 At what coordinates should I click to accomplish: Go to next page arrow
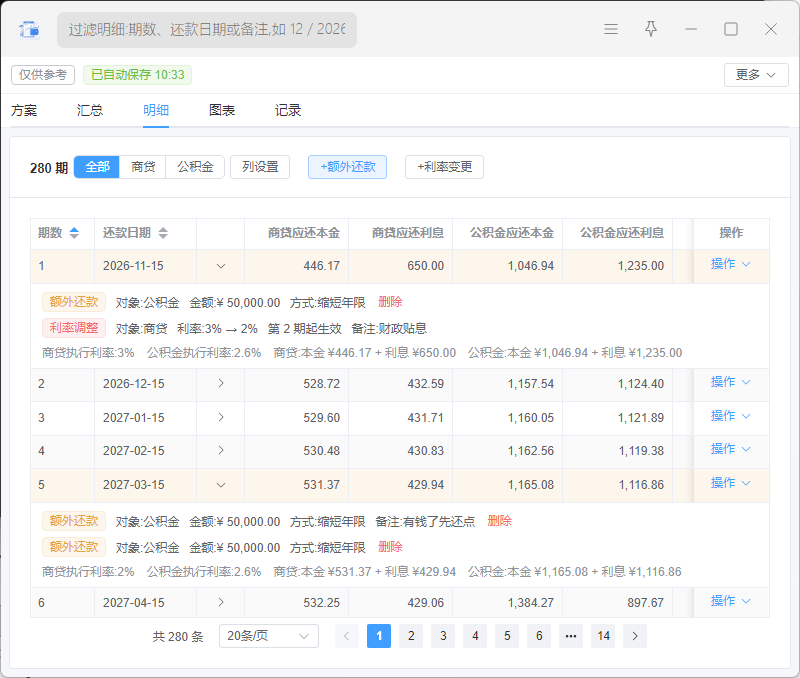click(635, 636)
